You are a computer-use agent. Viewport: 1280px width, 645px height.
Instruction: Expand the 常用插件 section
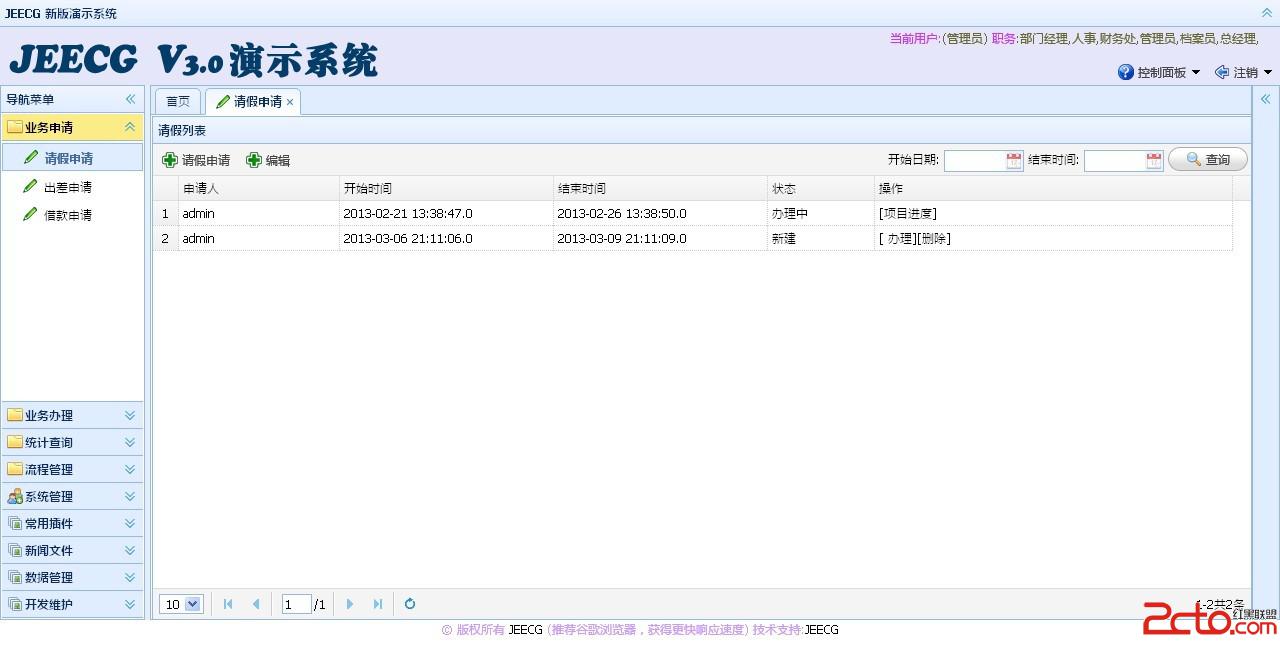pyautogui.click(x=130, y=523)
